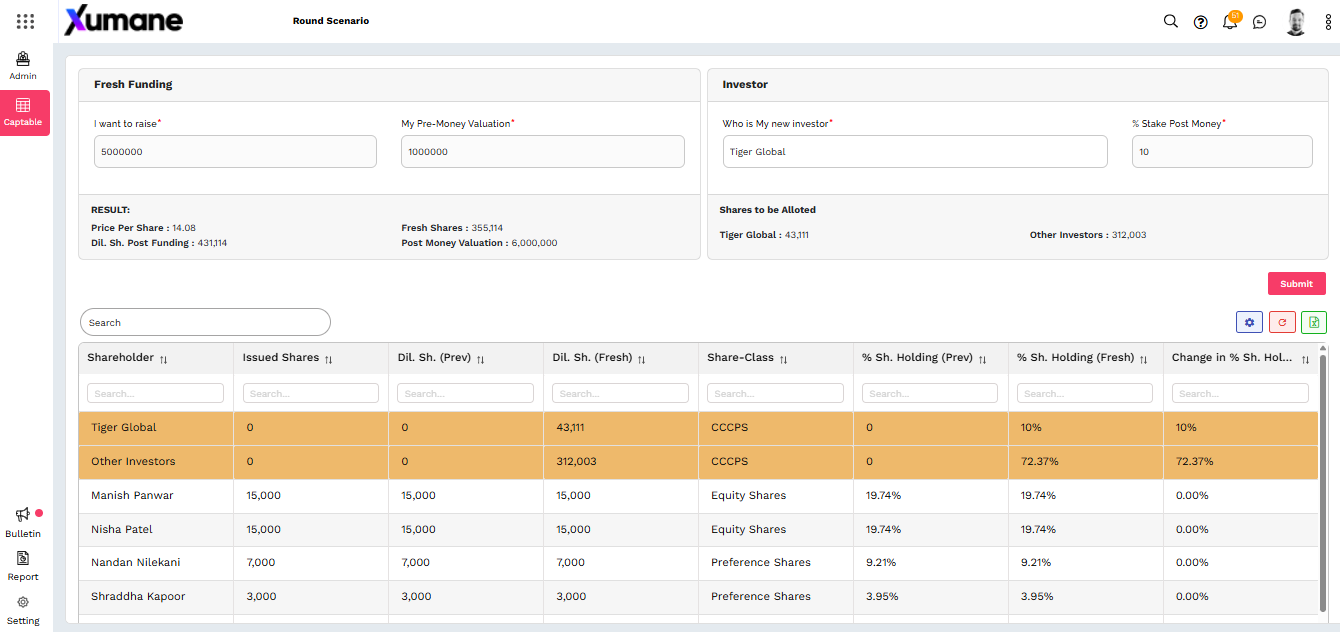The image size is (1340, 632).
Task: Click Shraddha Kapoor in the table
Action: pos(138,597)
